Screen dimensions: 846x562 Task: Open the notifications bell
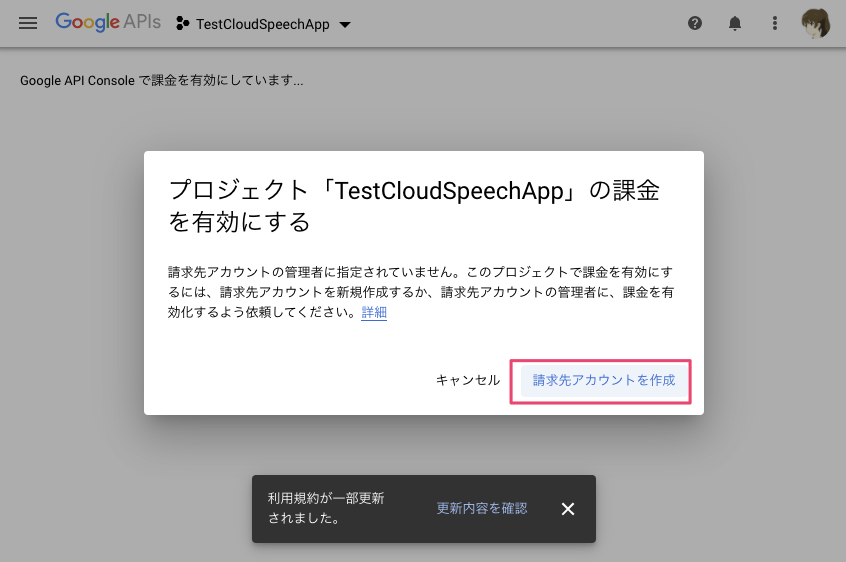click(x=735, y=23)
